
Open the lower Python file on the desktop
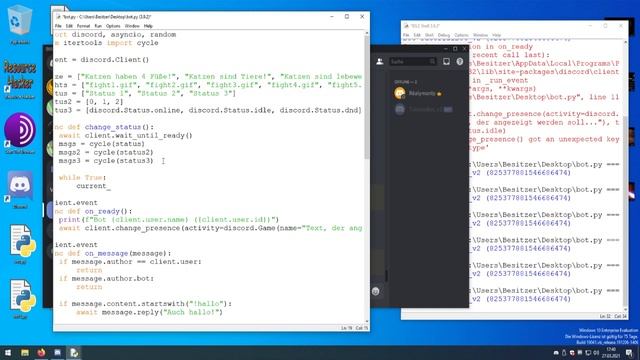pyautogui.click(x=21, y=298)
